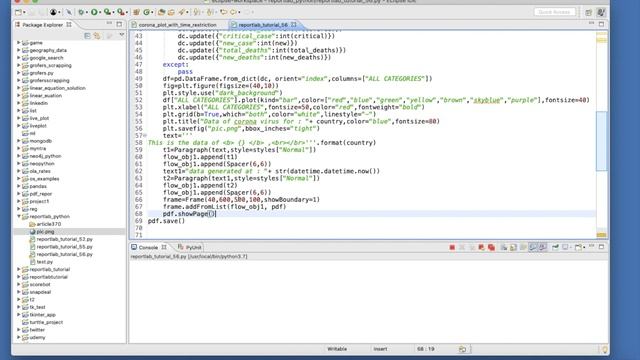Click the Writable status bar entry
Viewport: 640px width, 360px height.
337,349
